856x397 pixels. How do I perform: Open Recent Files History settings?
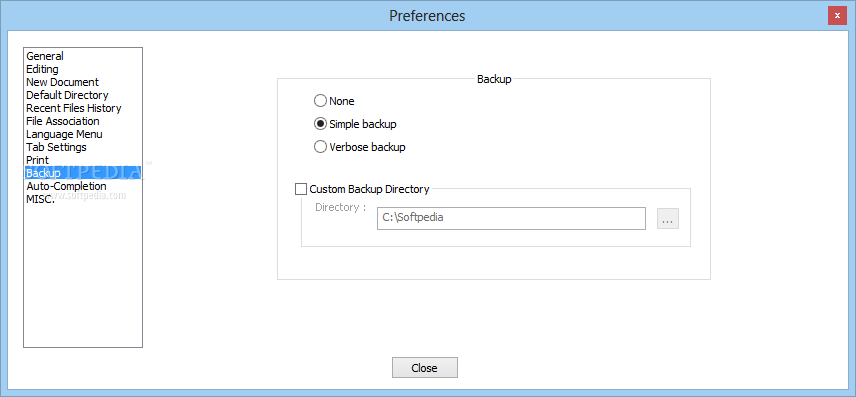tap(83, 108)
